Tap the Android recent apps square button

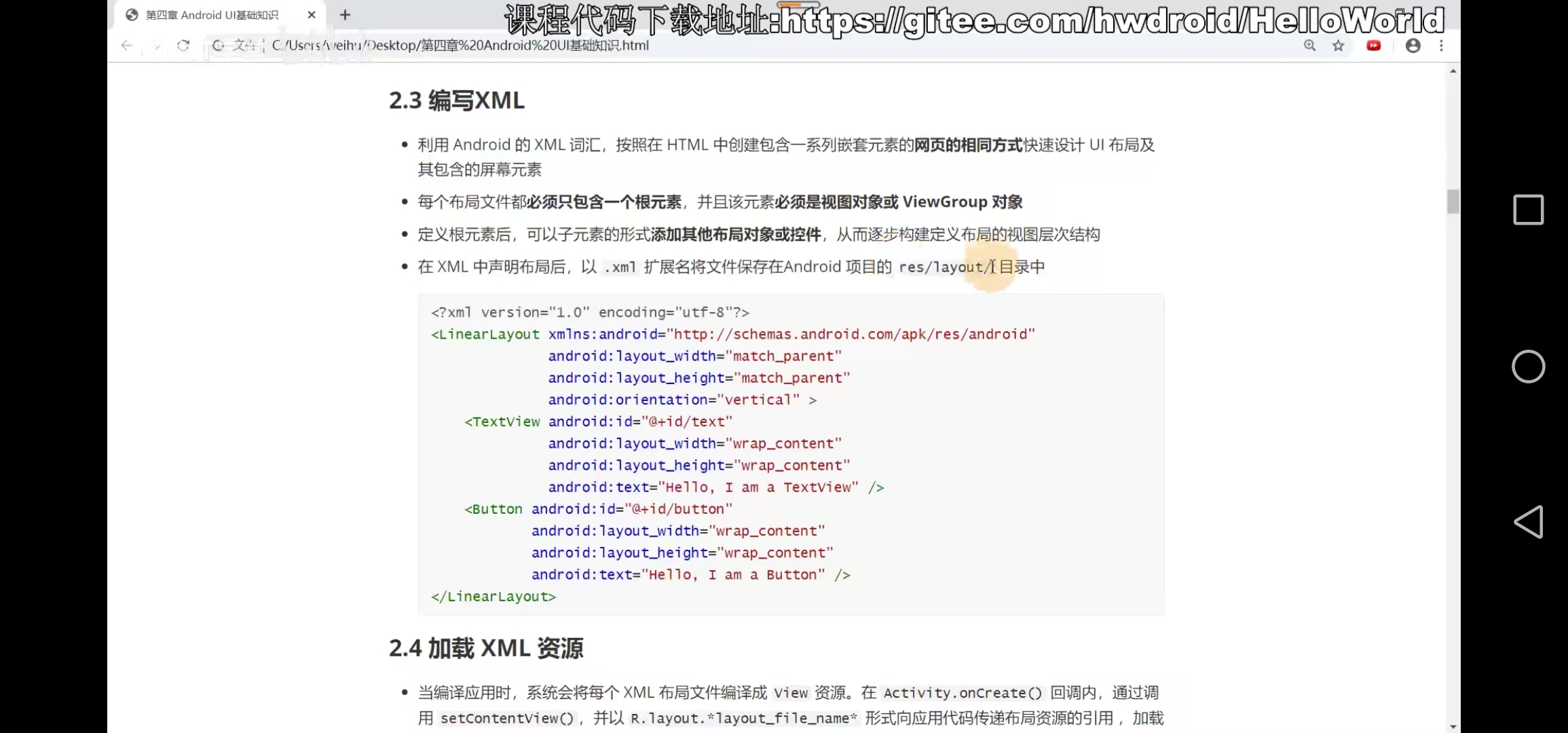click(1529, 210)
